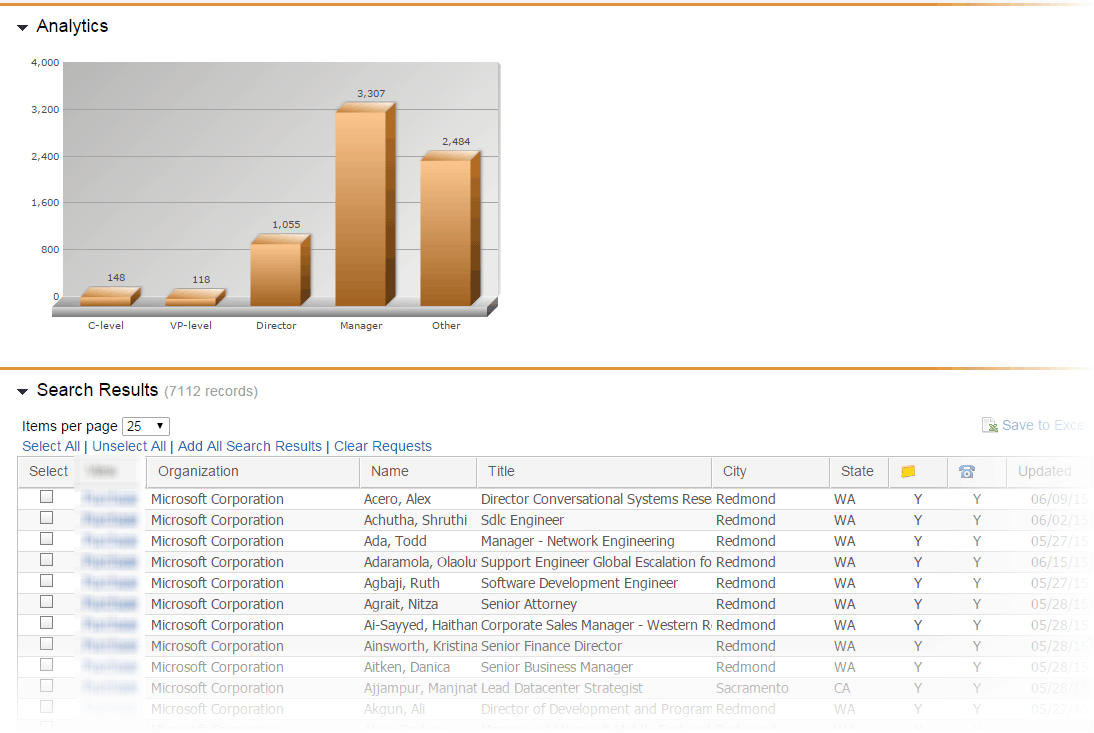
Task: Click the name Akgun, Ali
Action: click(x=394, y=709)
